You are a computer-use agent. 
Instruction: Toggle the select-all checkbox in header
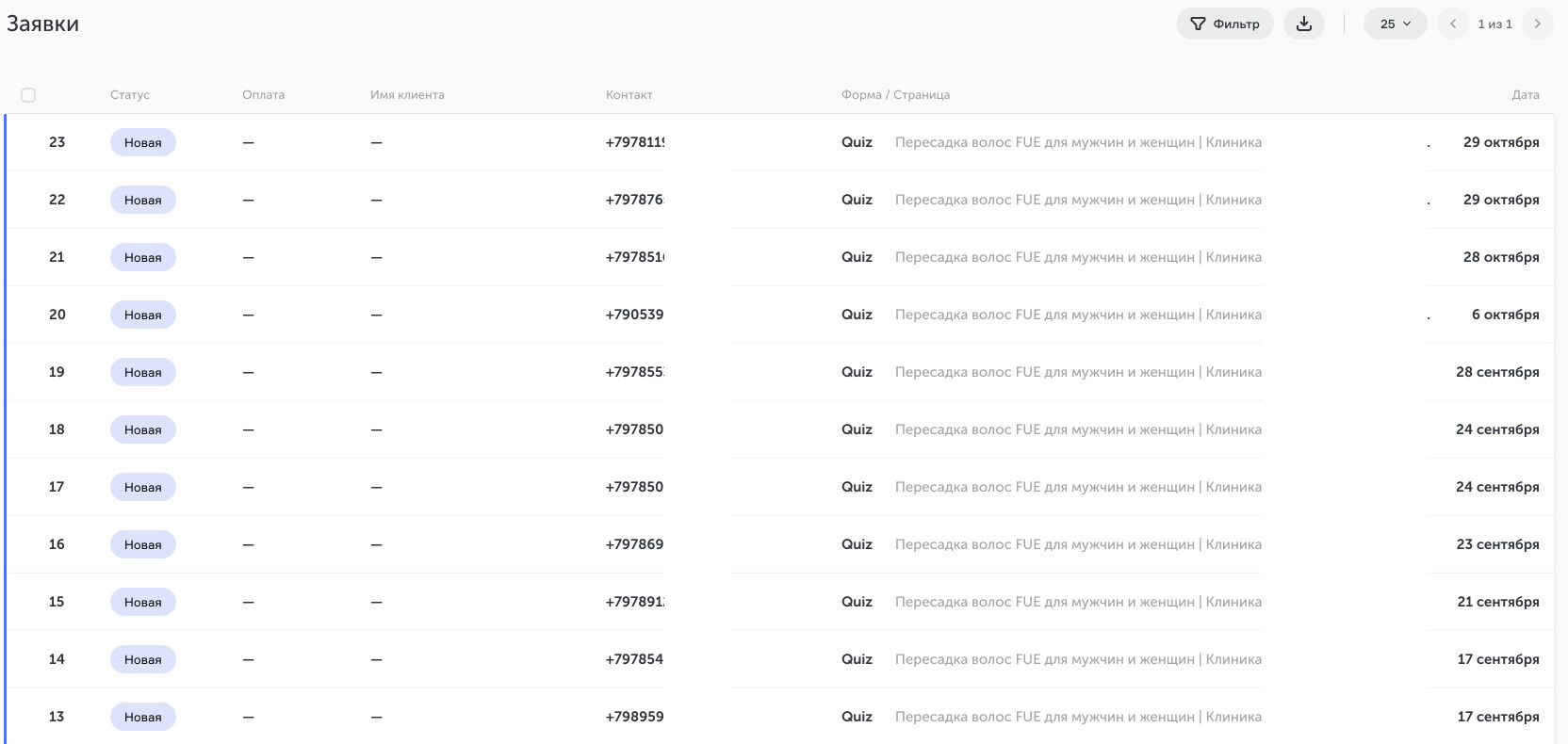28,95
